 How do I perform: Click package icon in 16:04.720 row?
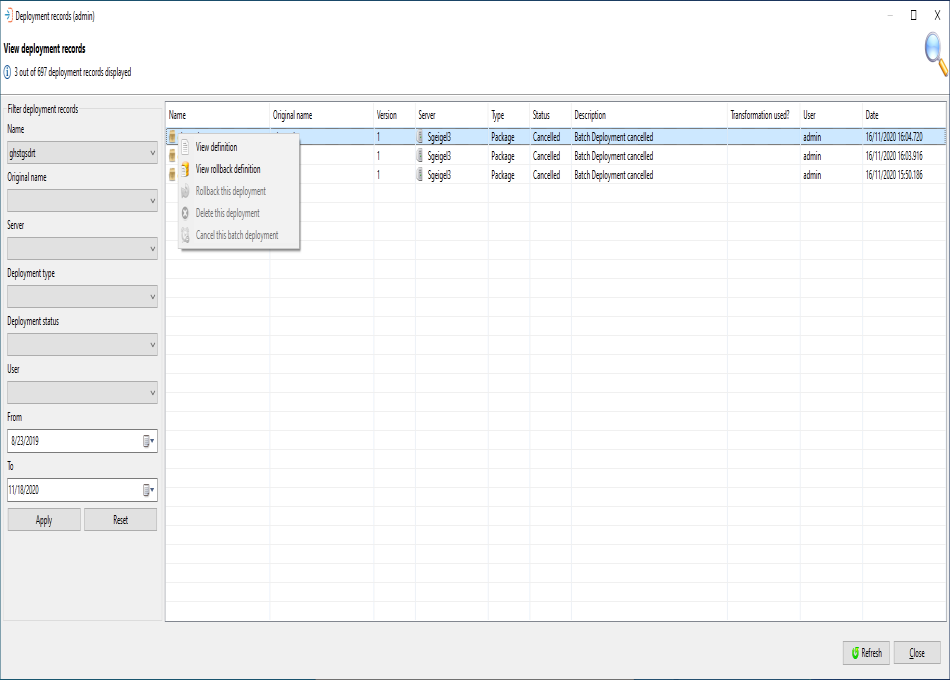tap(172, 137)
